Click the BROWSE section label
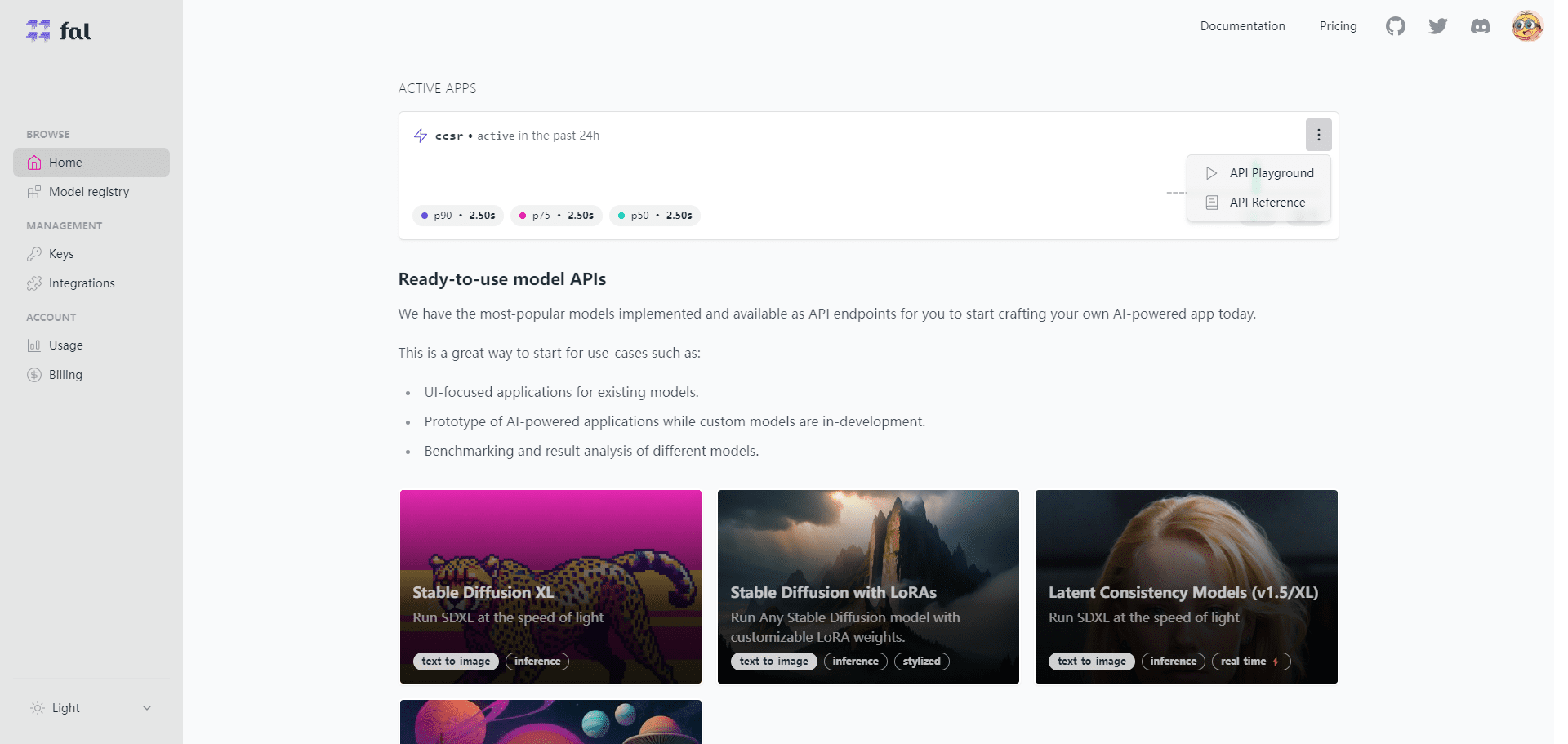 click(48, 134)
